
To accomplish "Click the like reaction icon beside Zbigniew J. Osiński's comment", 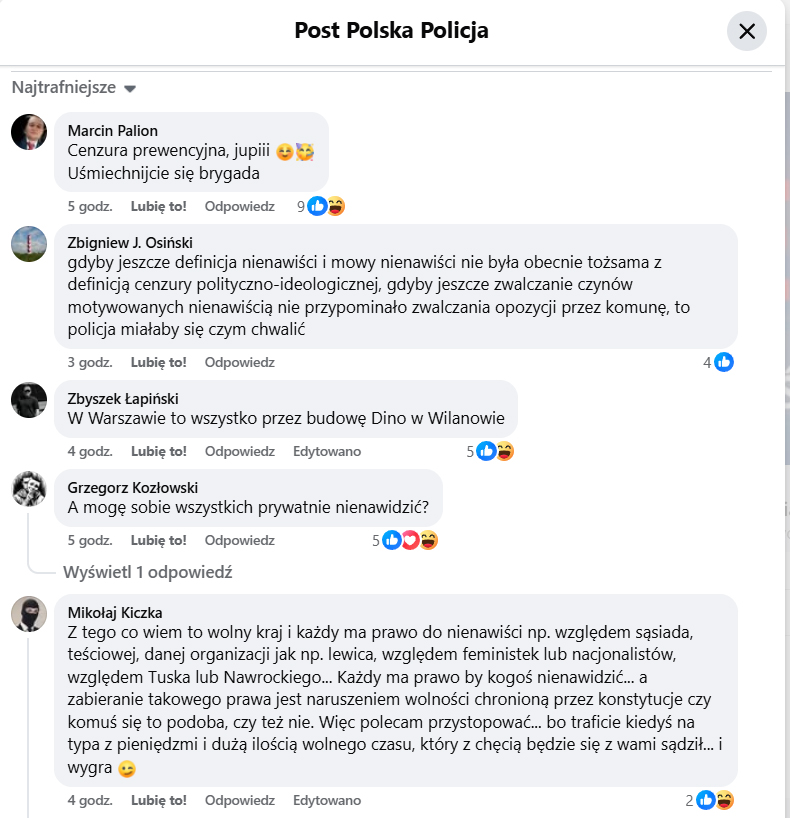I will tap(724, 362).
